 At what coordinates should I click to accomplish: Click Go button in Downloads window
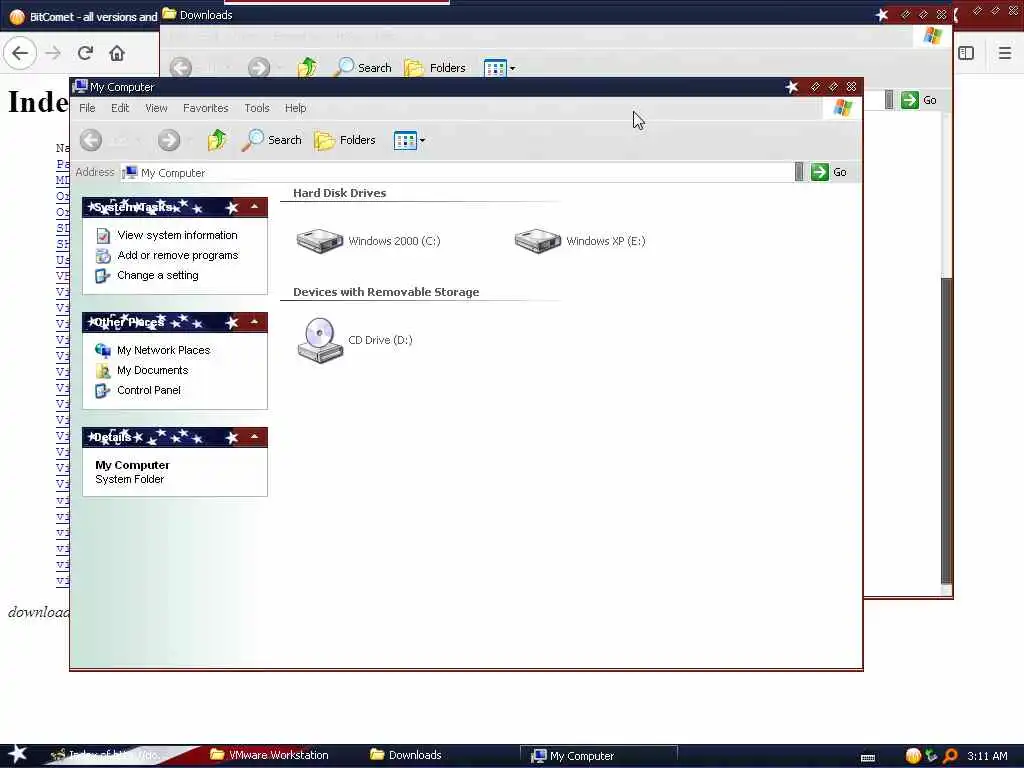[x=919, y=100]
